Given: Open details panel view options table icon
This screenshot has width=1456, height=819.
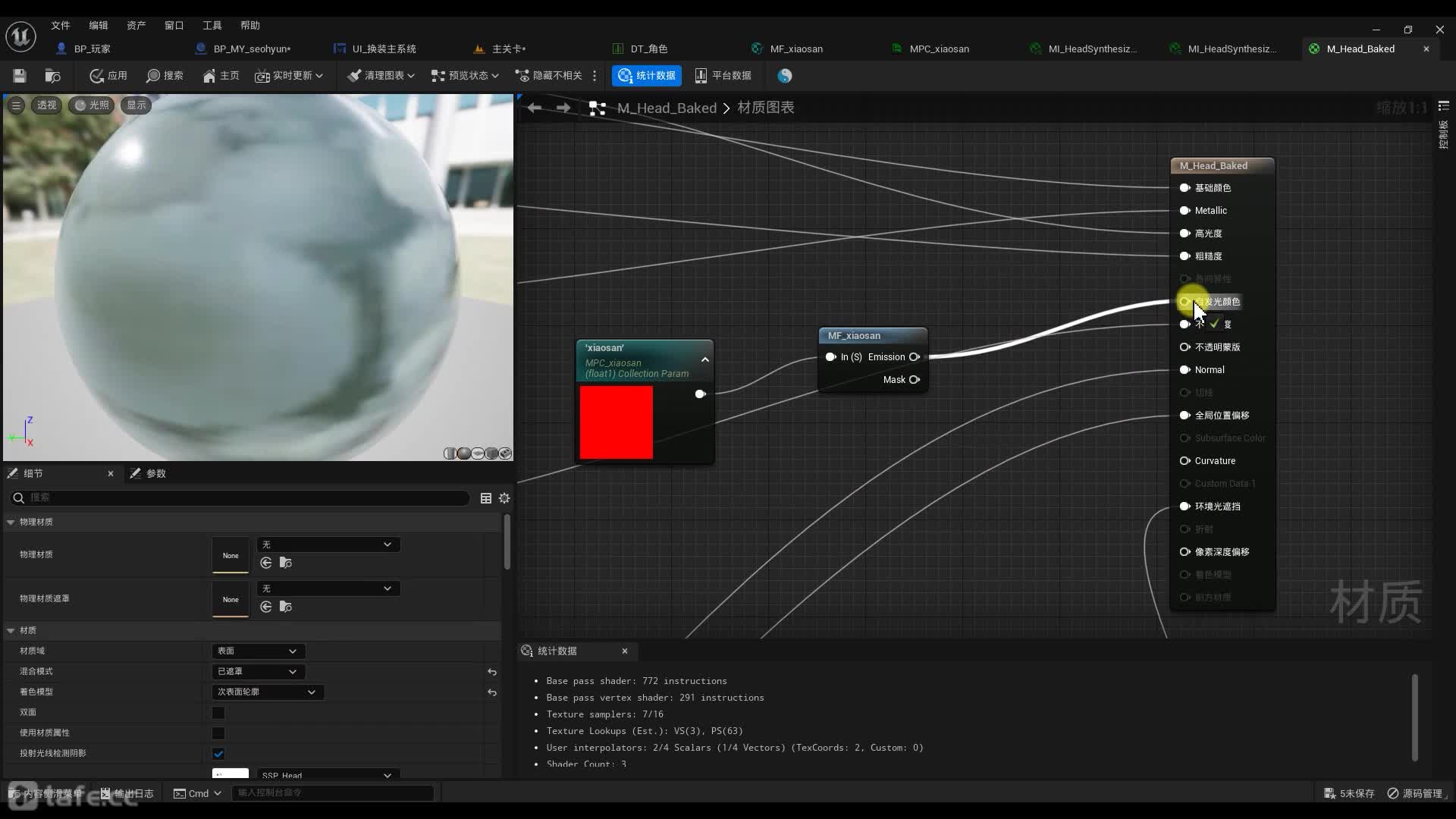Looking at the screenshot, I should click(x=486, y=498).
